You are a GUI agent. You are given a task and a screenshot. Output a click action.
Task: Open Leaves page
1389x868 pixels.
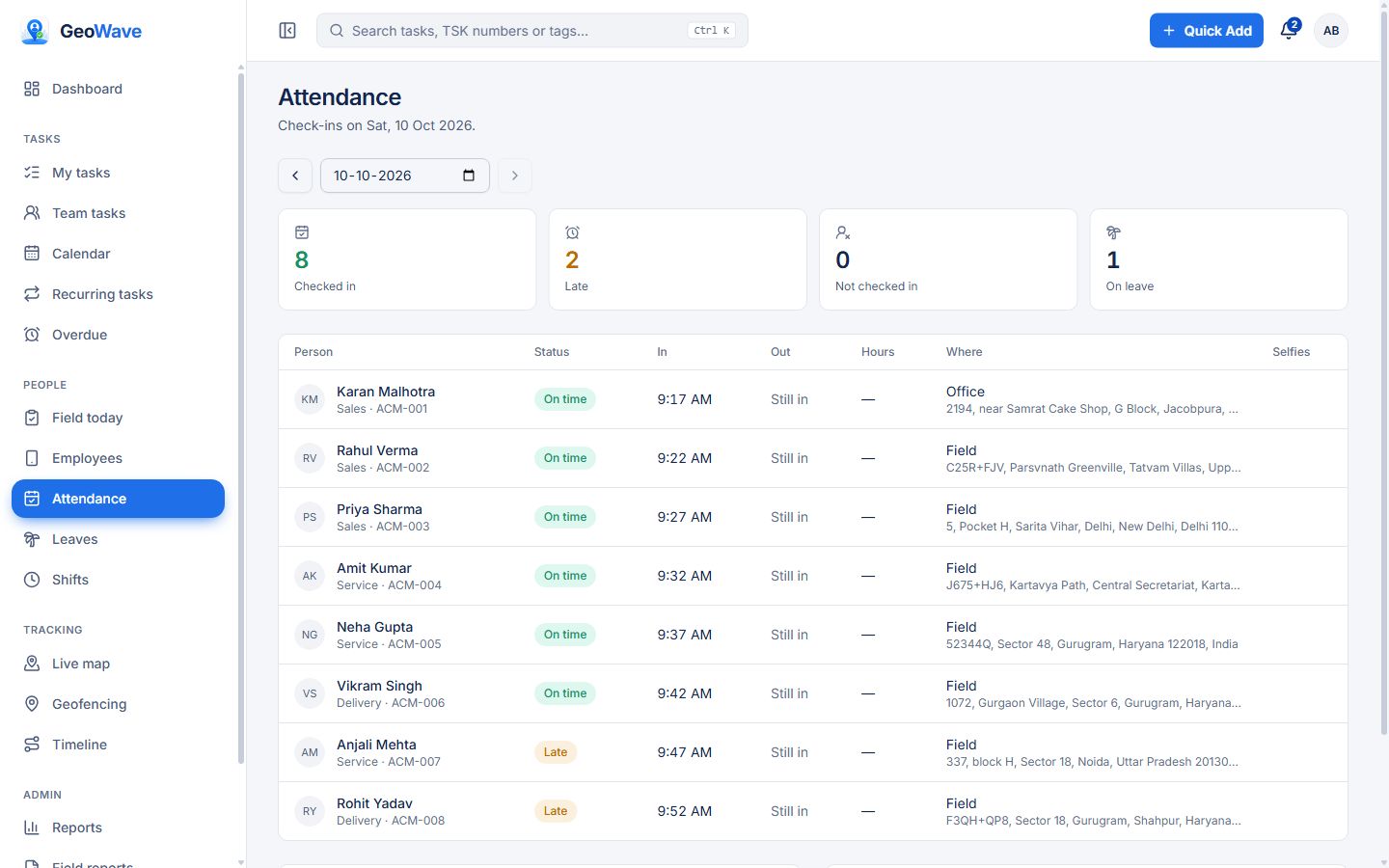tap(118, 539)
